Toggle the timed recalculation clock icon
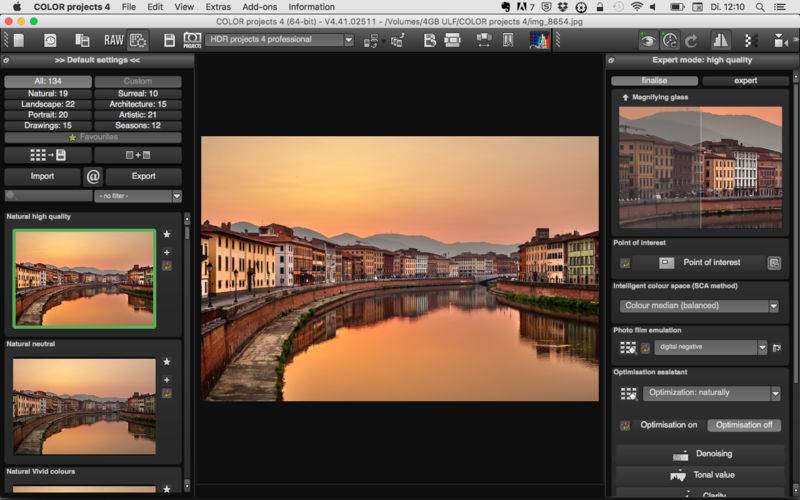 [x=669, y=41]
